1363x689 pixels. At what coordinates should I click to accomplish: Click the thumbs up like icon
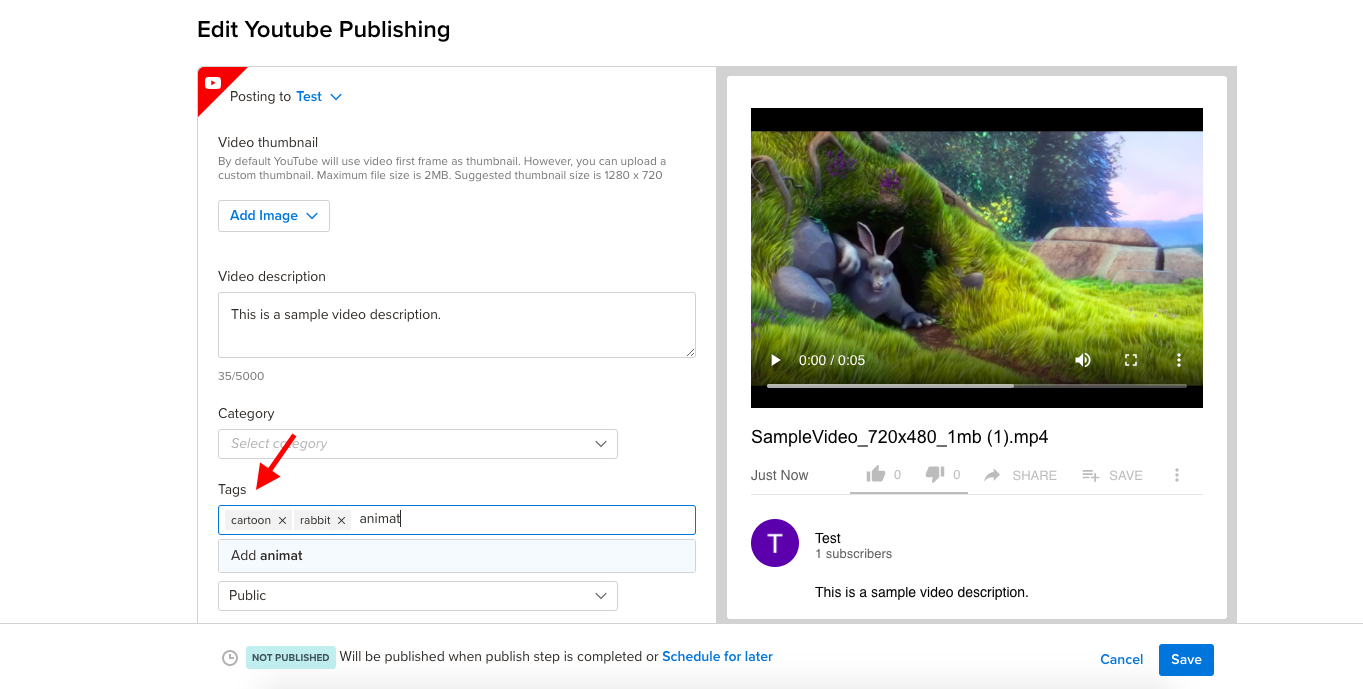click(x=876, y=474)
